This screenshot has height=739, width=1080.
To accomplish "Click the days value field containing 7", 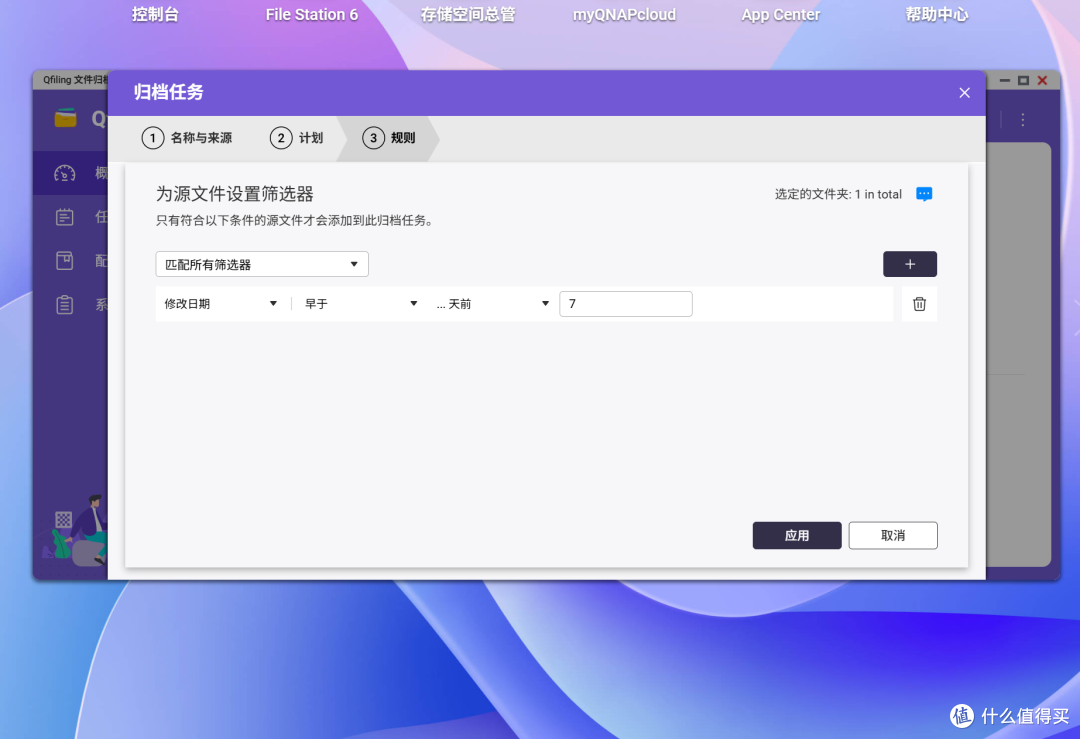I will pyautogui.click(x=625, y=304).
